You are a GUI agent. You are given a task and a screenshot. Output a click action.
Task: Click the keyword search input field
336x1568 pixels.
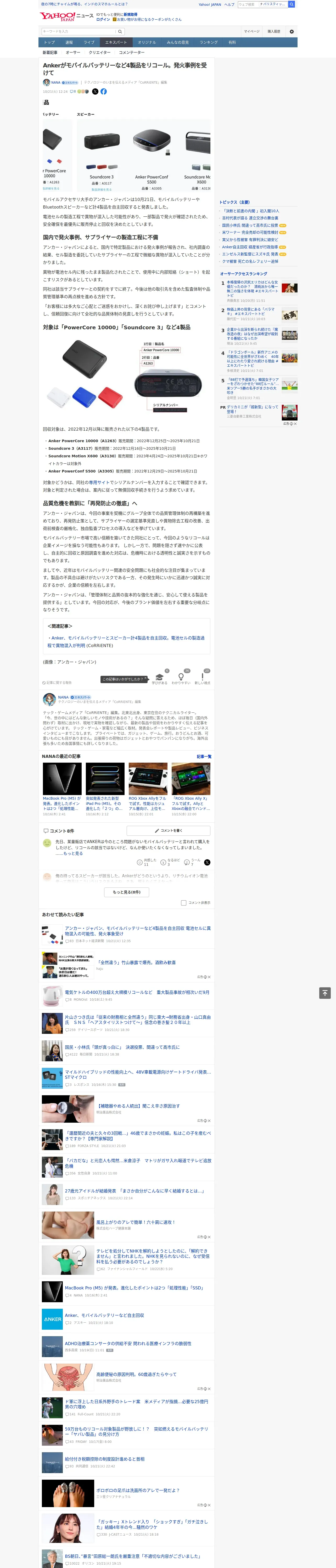[x=79, y=32]
